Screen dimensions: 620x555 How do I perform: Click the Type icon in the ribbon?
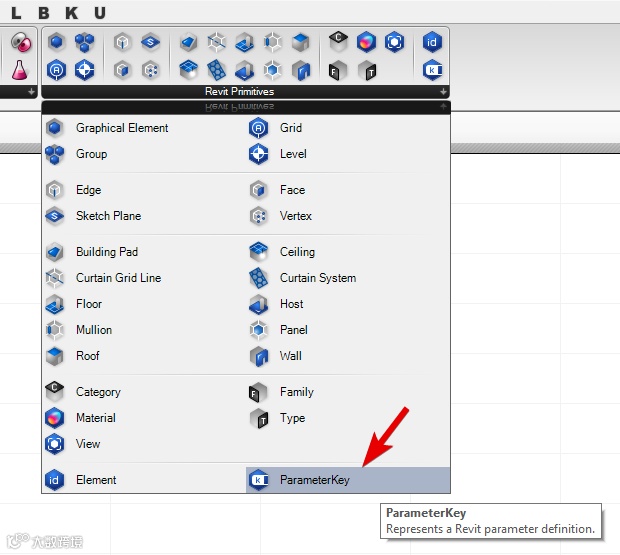click(x=367, y=71)
